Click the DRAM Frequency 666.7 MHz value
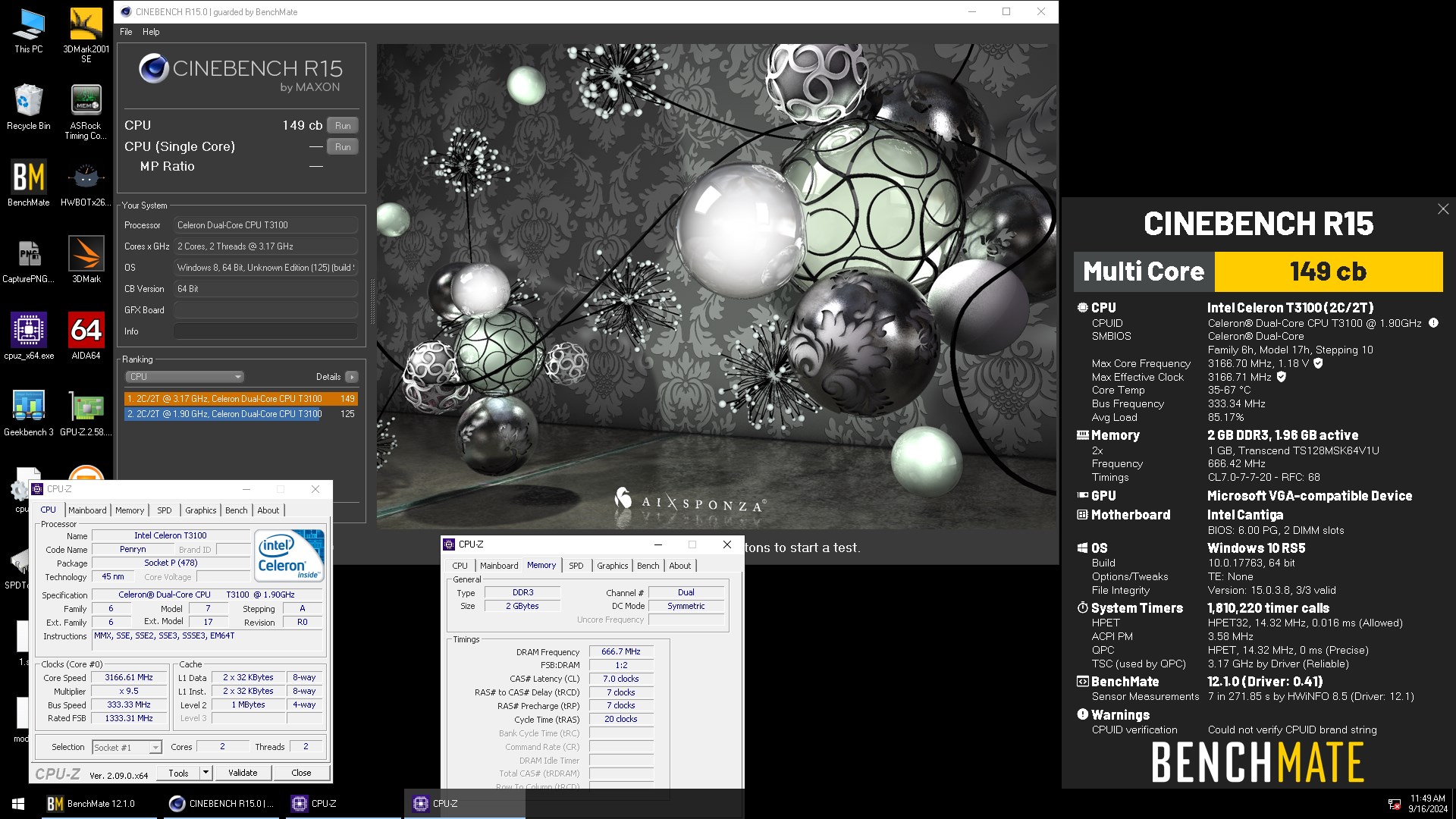This screenshot has height=819, width=1456. 621,651
